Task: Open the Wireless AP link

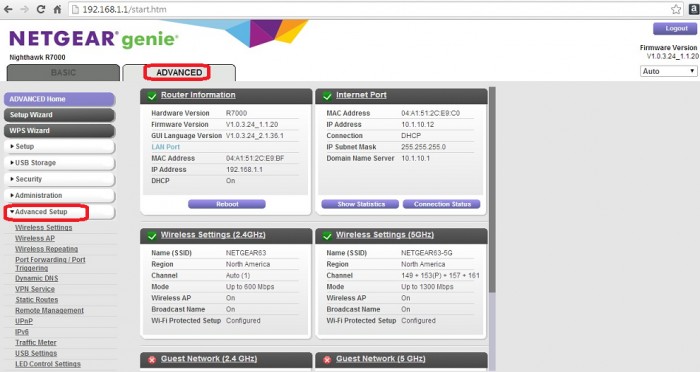Action: coord(35,238)
